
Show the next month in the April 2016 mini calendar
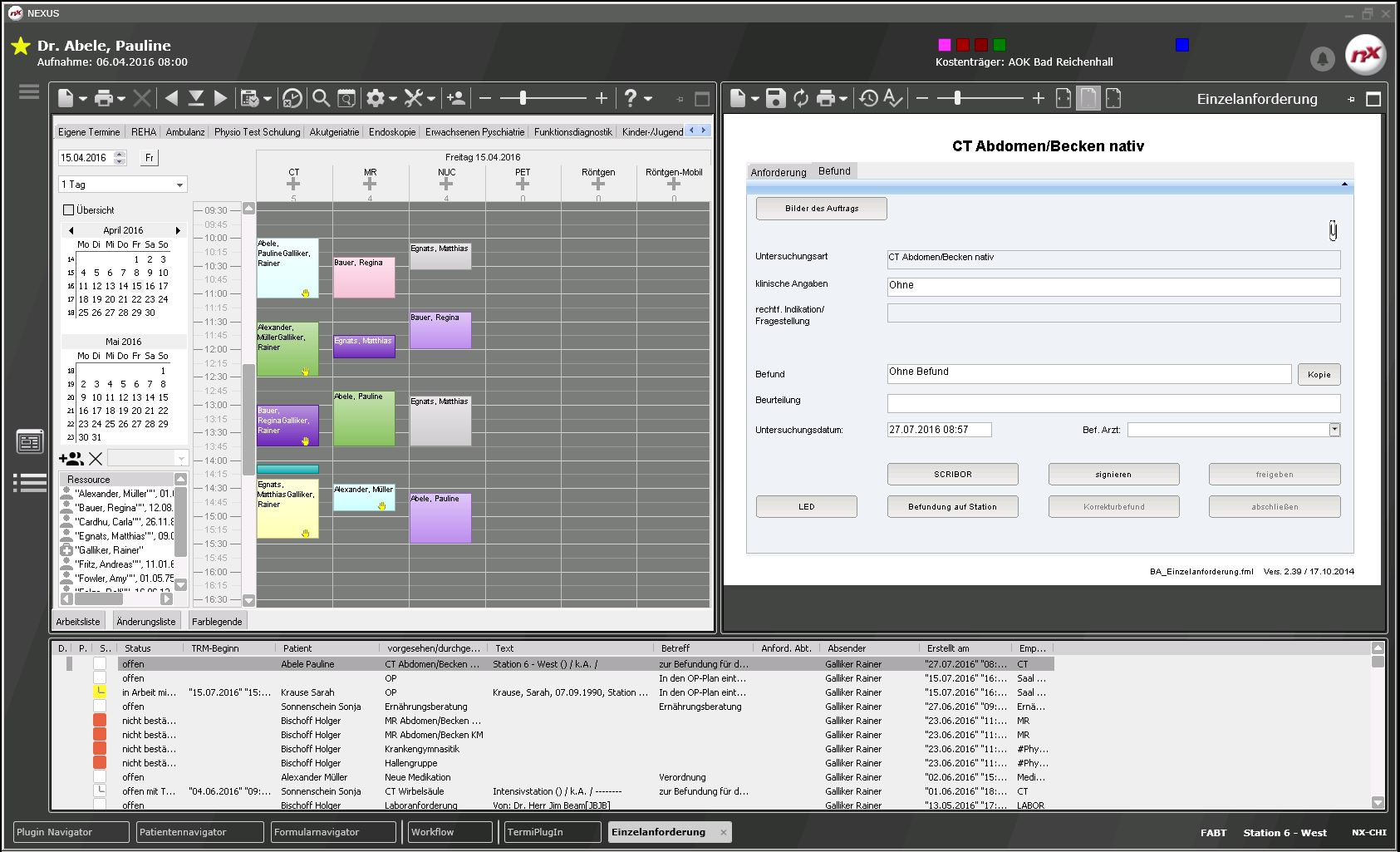click(177, 230)
